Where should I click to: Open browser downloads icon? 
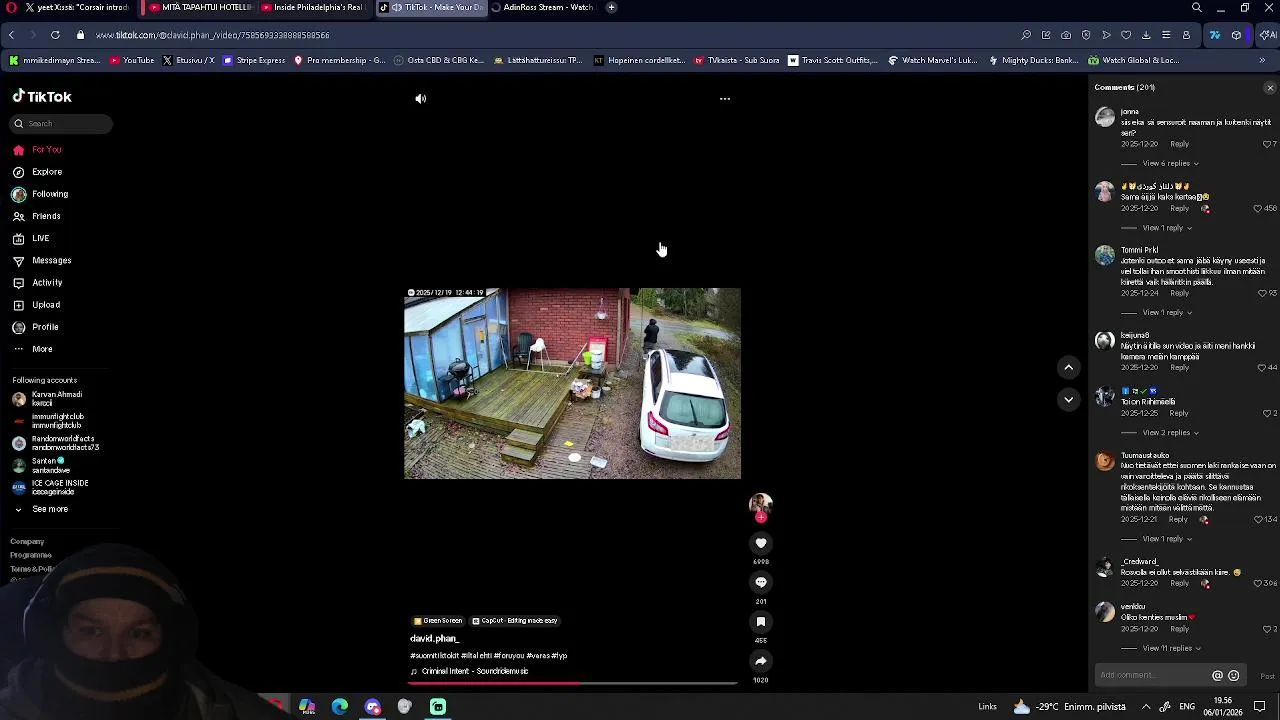[x=1146, y=35]
